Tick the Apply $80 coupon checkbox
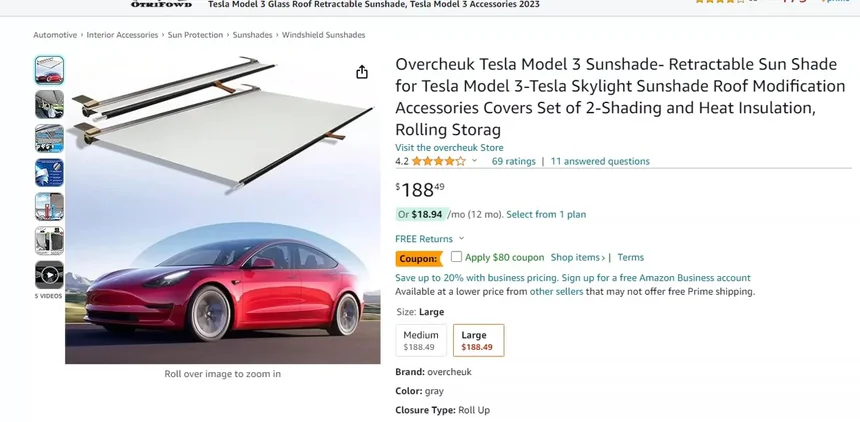 point(456,257)
